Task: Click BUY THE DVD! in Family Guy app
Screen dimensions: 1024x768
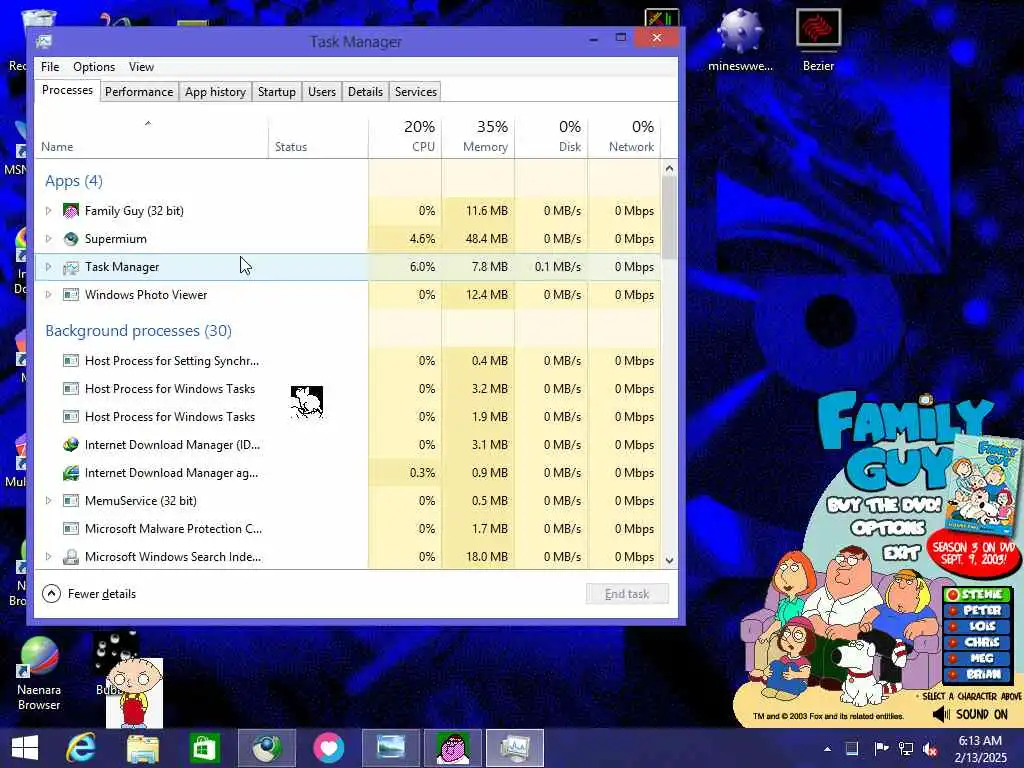Action: coord(884,504)
